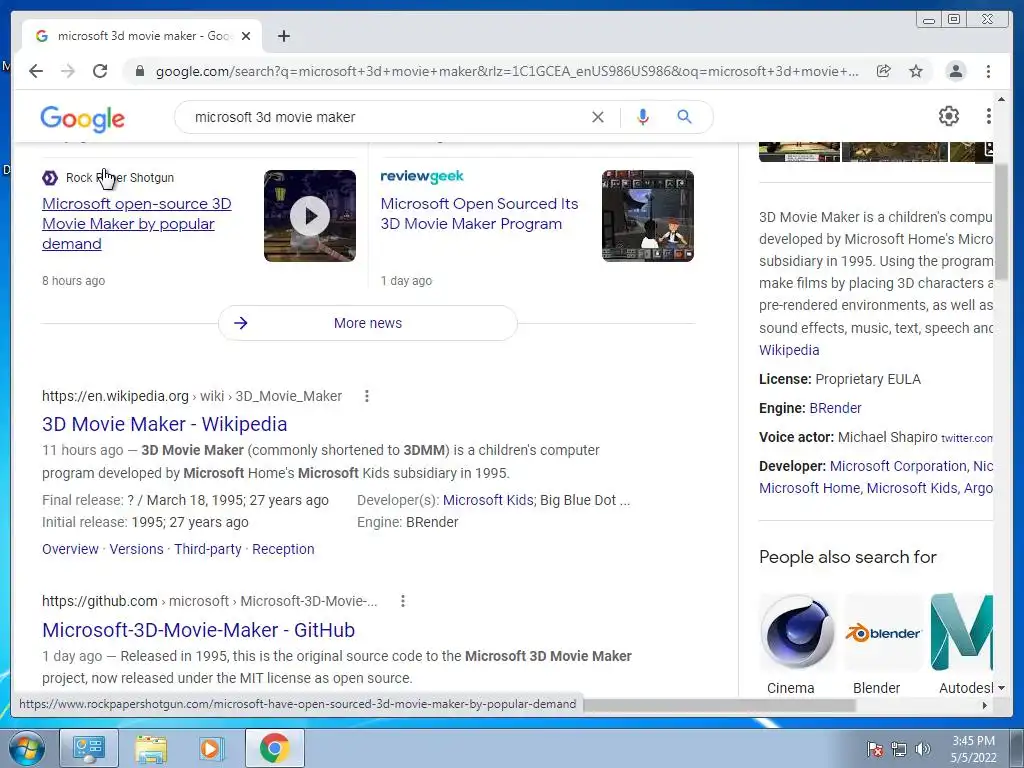Open 3D Movie Maker - Wikipedia result
Viewport: 1024px width, 768px height.
pos(165,424)
